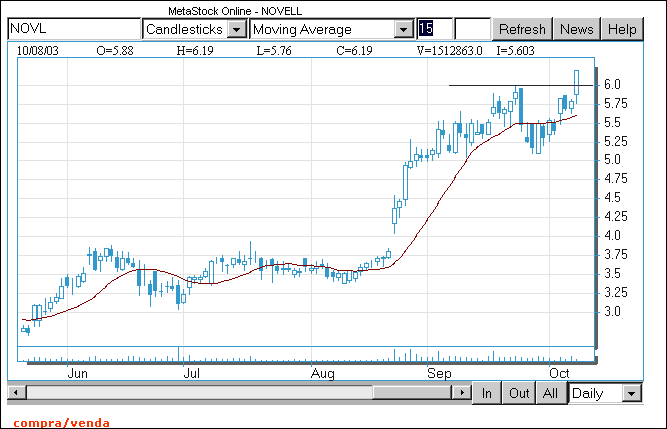This screenshot has width=667, height=429.
Task: Click the 5.75 price axis label
Action: [616, 103]
